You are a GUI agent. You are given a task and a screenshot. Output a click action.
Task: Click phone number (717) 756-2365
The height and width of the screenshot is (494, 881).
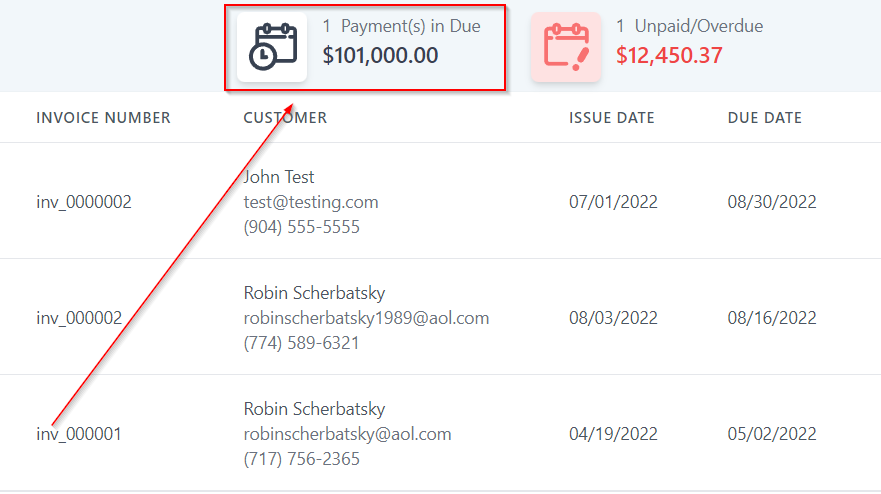click(x=301, y=459)
